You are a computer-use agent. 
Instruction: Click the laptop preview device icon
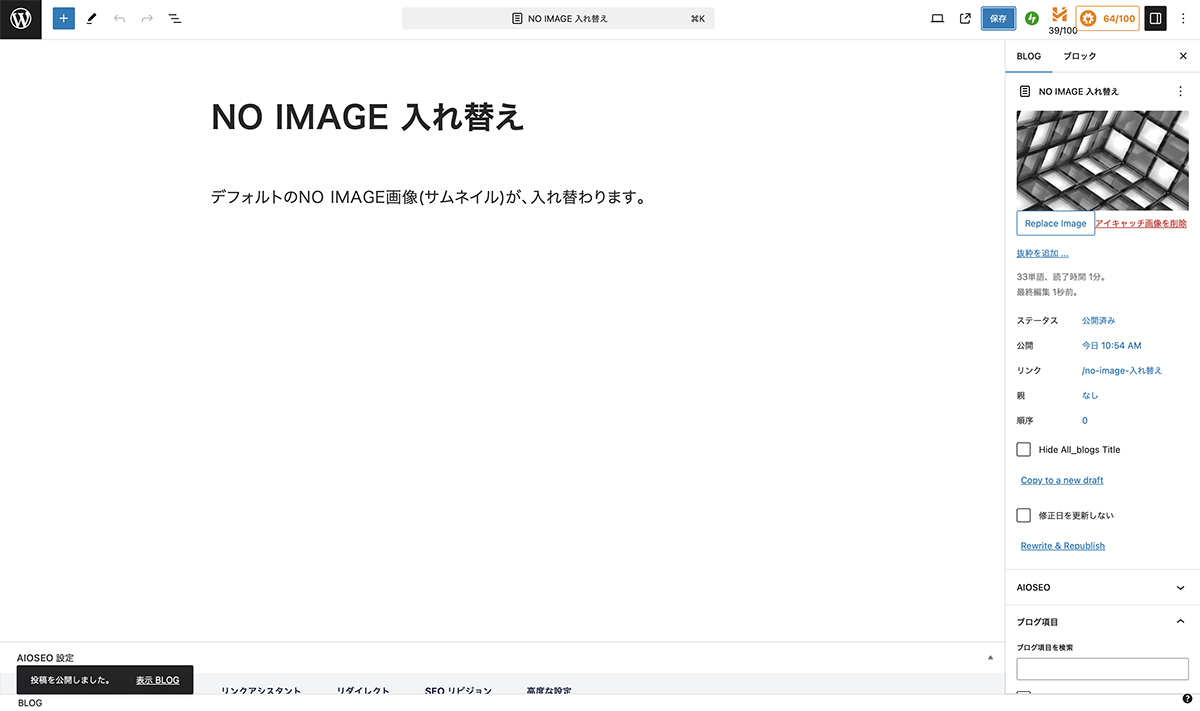937,19
